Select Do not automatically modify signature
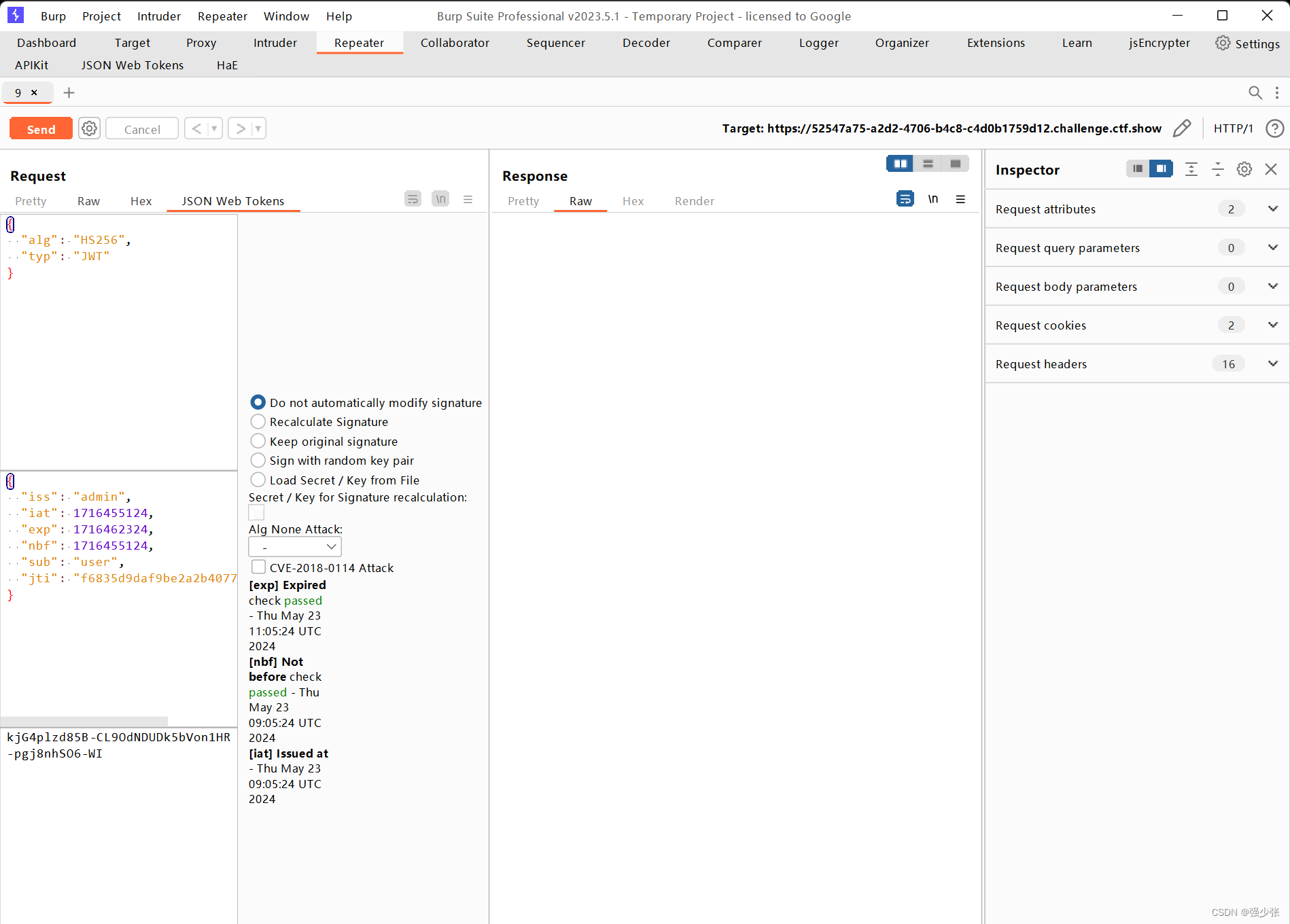This screenshot has height=924, width=1290. tap(258, 402)
